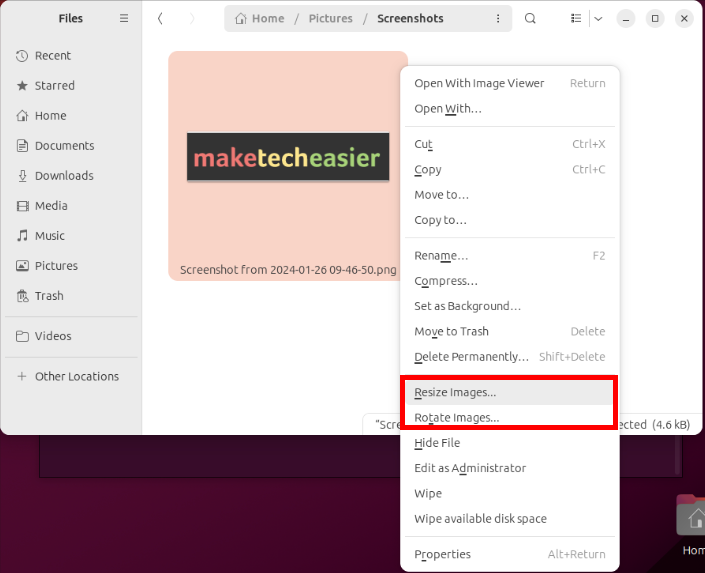This screenshot has width=705, height=573.
Task: Select the Wipe menu entry
Action: point(509,493)
